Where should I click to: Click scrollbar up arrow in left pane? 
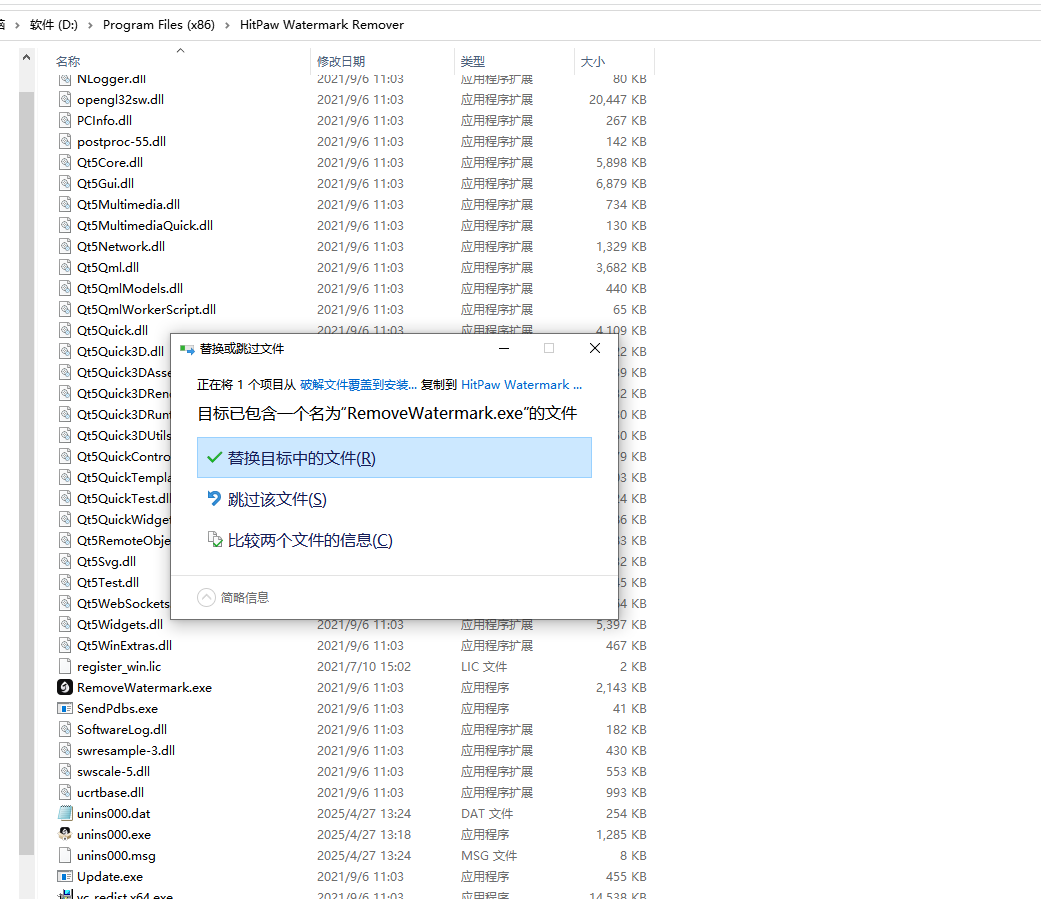click(27, 58)
